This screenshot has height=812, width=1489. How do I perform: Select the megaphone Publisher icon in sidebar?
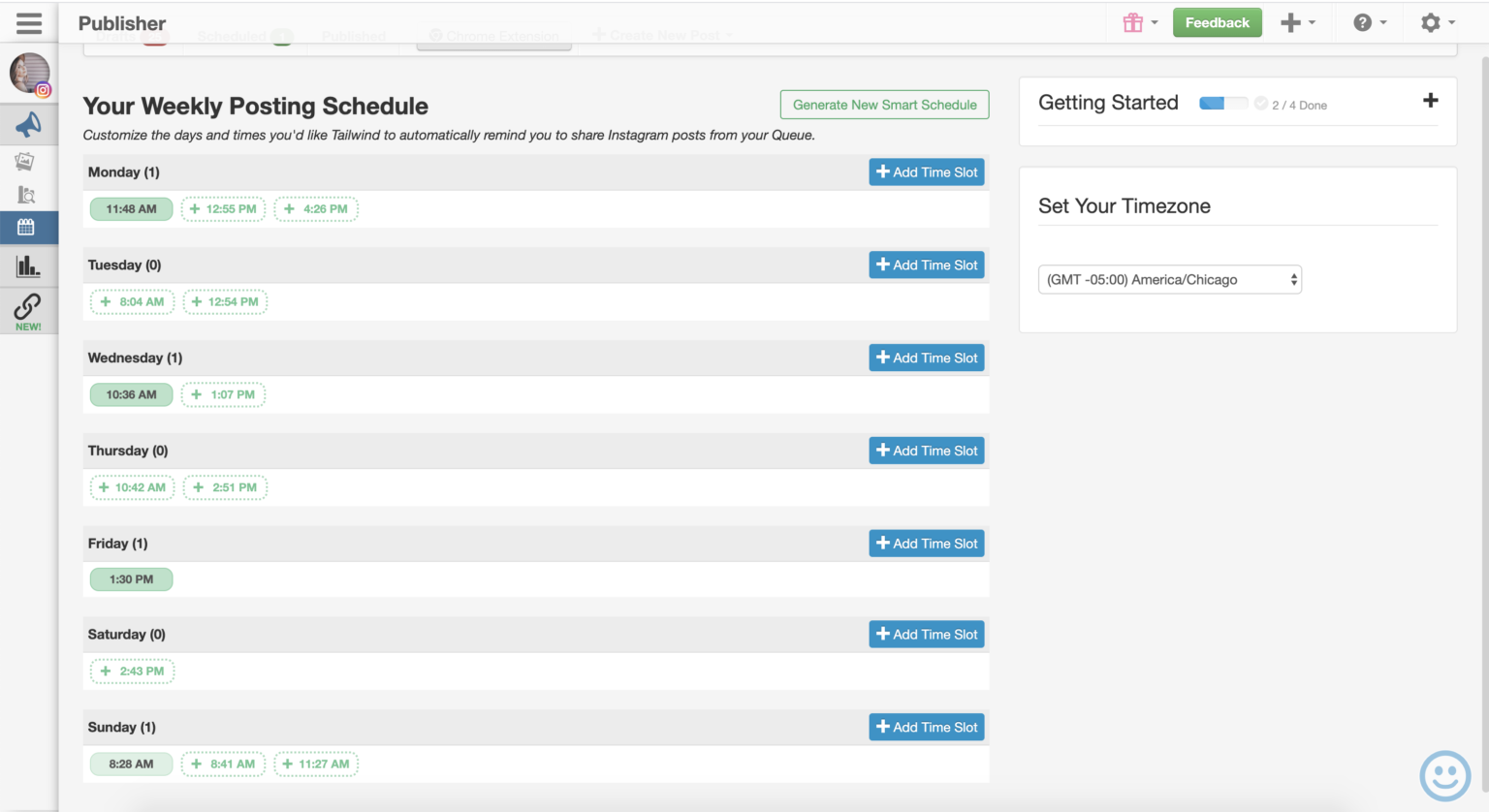(x=28, y=124)
